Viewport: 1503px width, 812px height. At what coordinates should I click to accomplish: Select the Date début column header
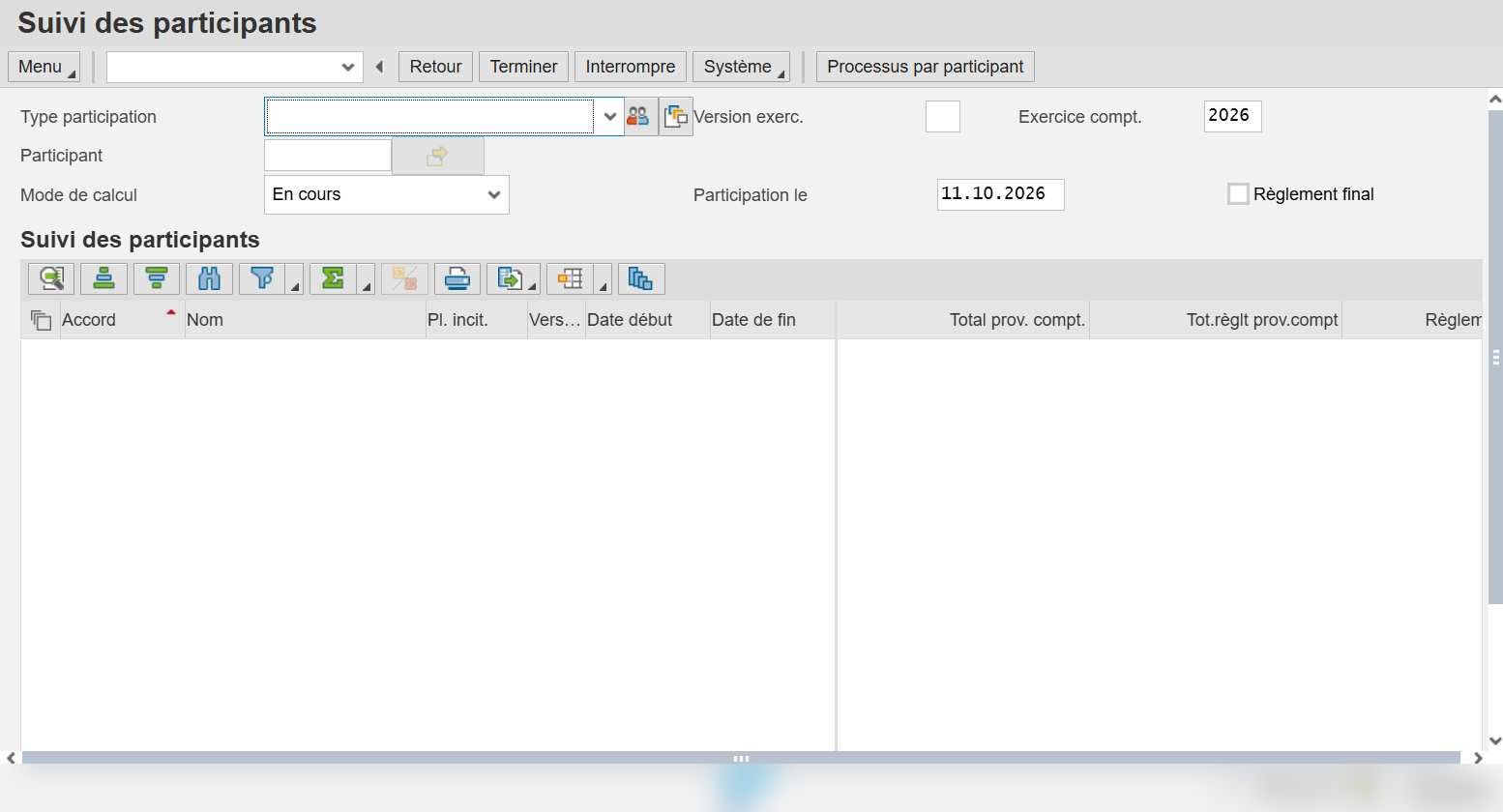click(647, 320)
